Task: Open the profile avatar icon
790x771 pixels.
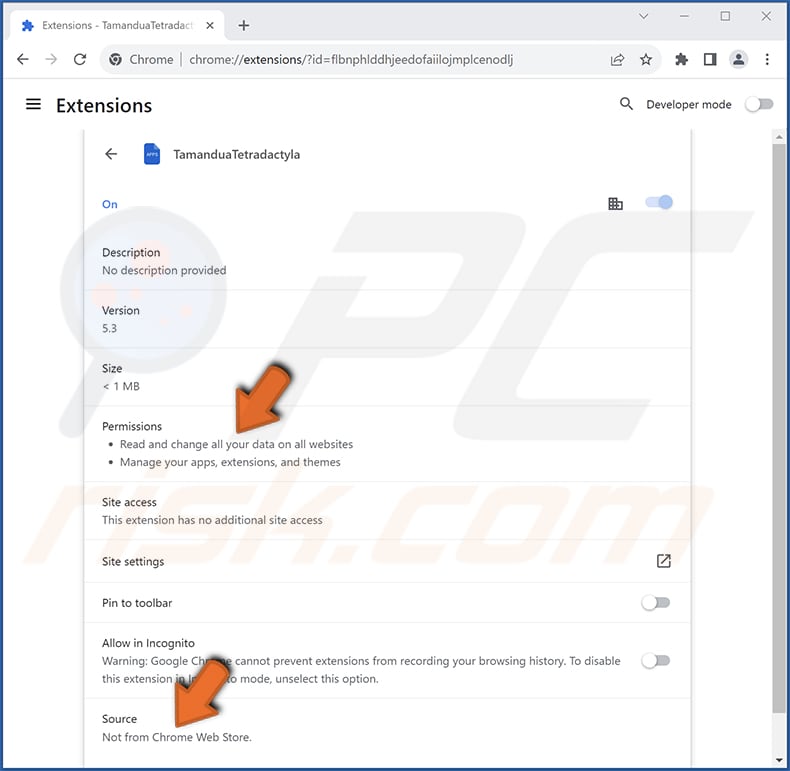Action: (x=738, y=59)
